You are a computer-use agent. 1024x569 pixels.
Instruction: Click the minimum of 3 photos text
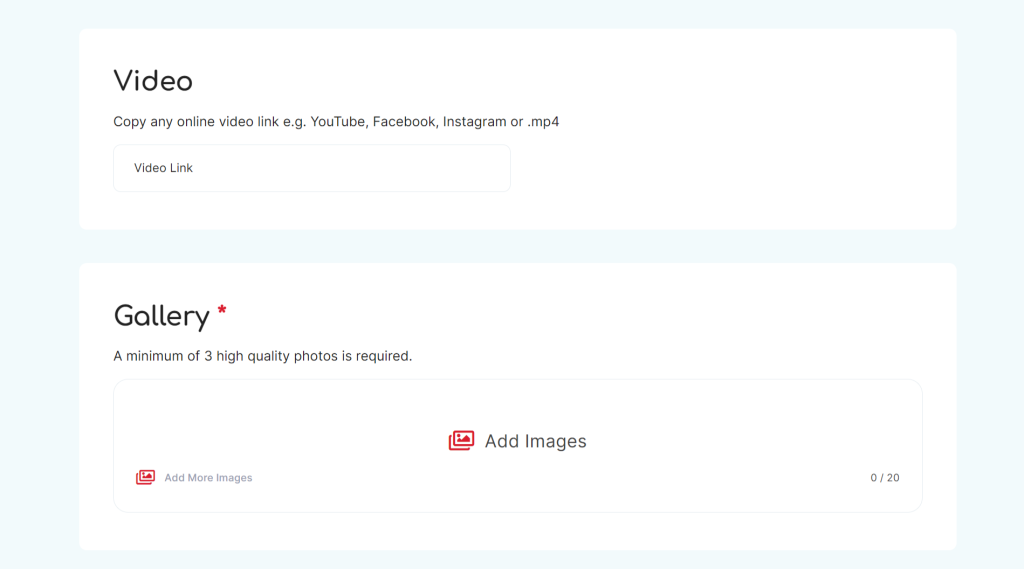263,356
